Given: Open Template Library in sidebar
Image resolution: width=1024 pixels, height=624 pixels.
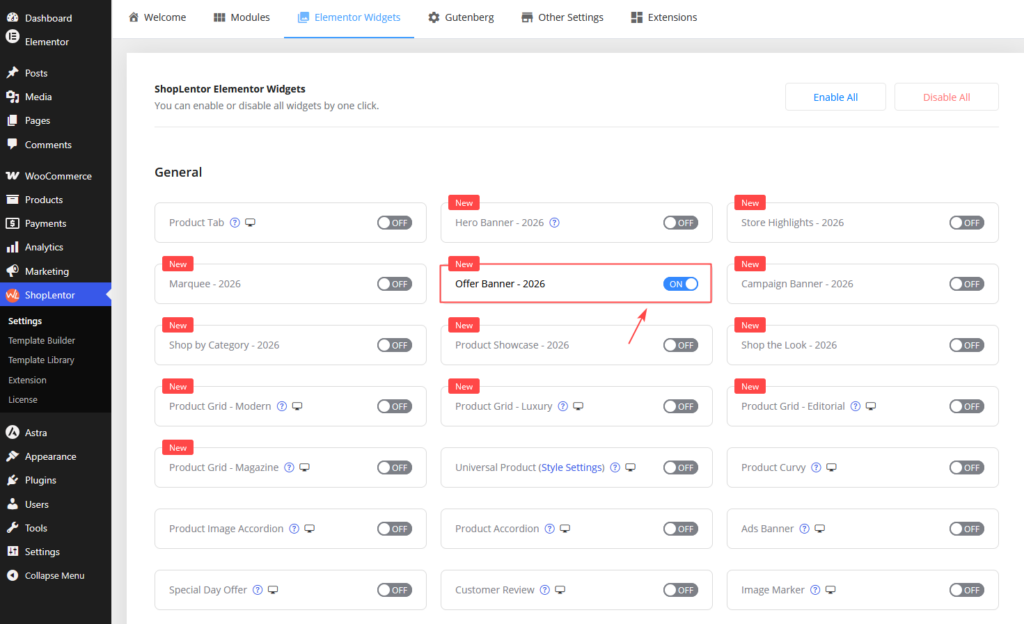Looking at the screenshot, I should pos(41,360).
